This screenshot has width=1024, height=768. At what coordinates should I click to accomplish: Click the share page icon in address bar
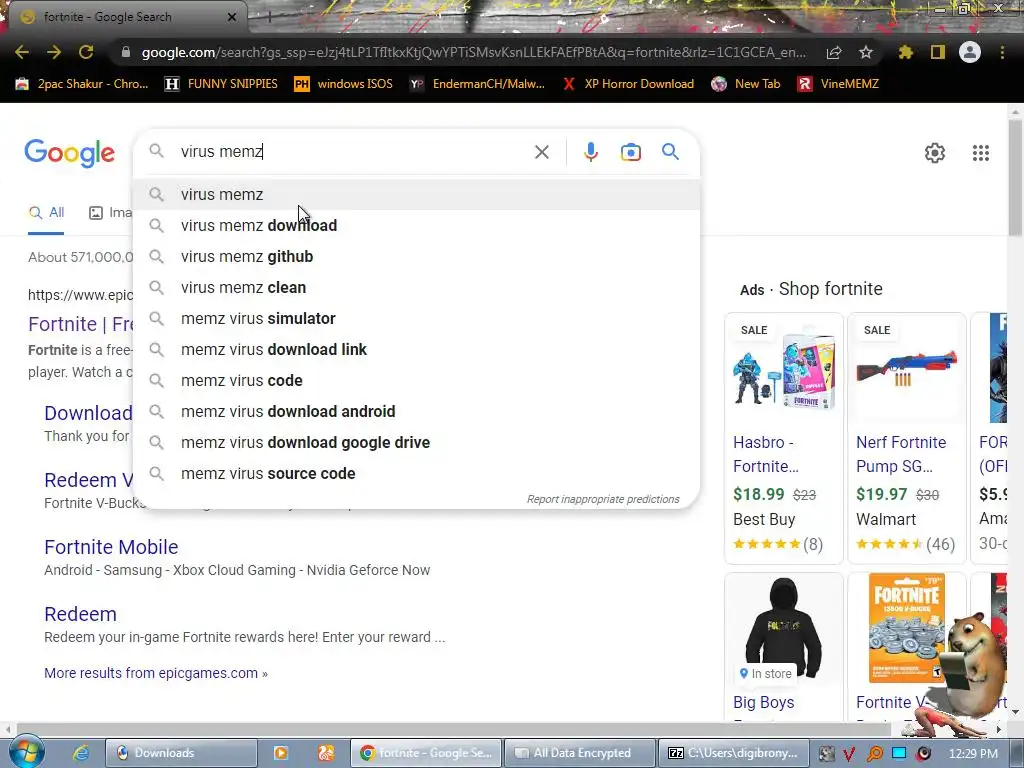pyautogui.click(x=834, y=52)
